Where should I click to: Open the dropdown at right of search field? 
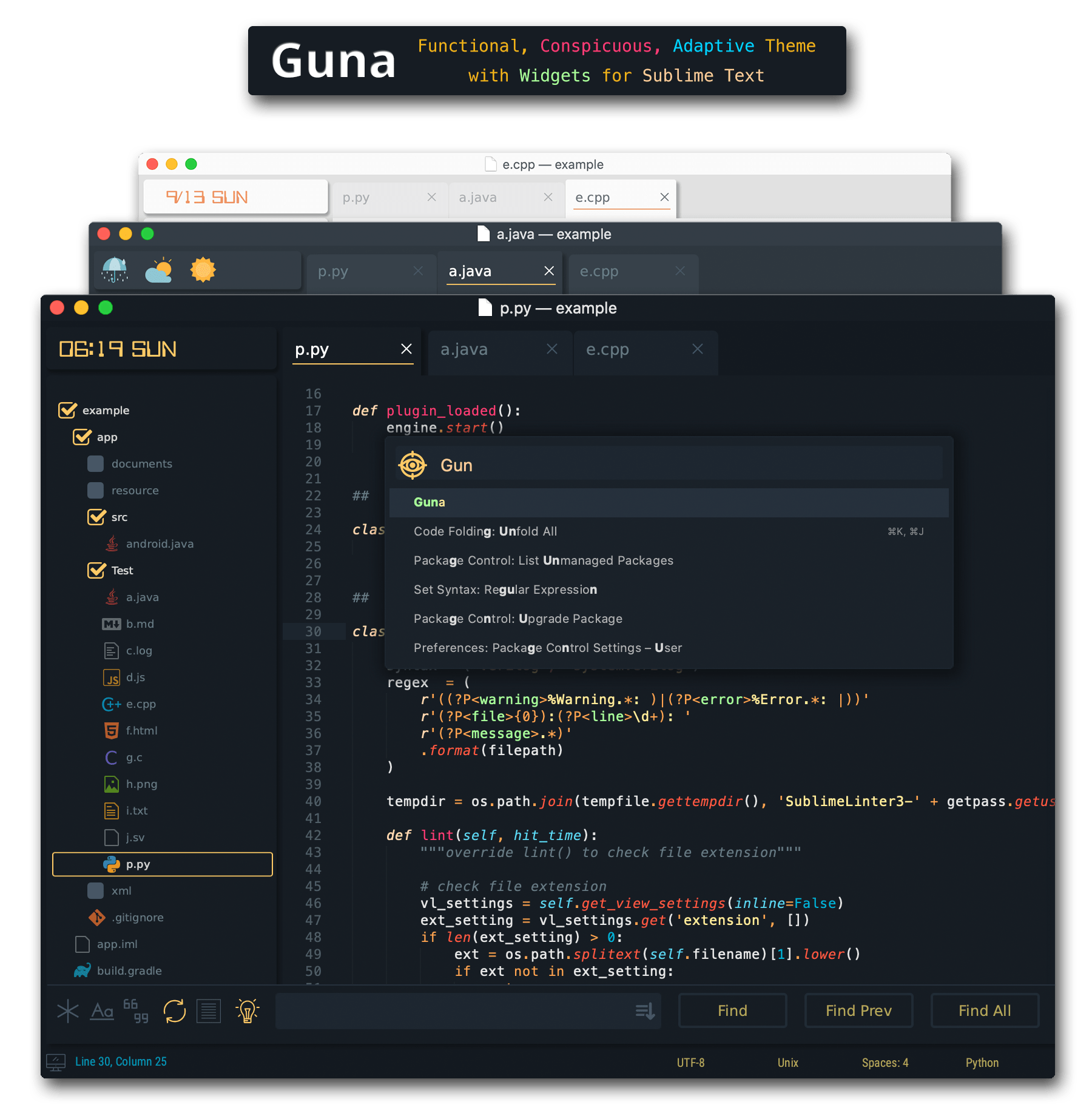[x=644, y=1011]
